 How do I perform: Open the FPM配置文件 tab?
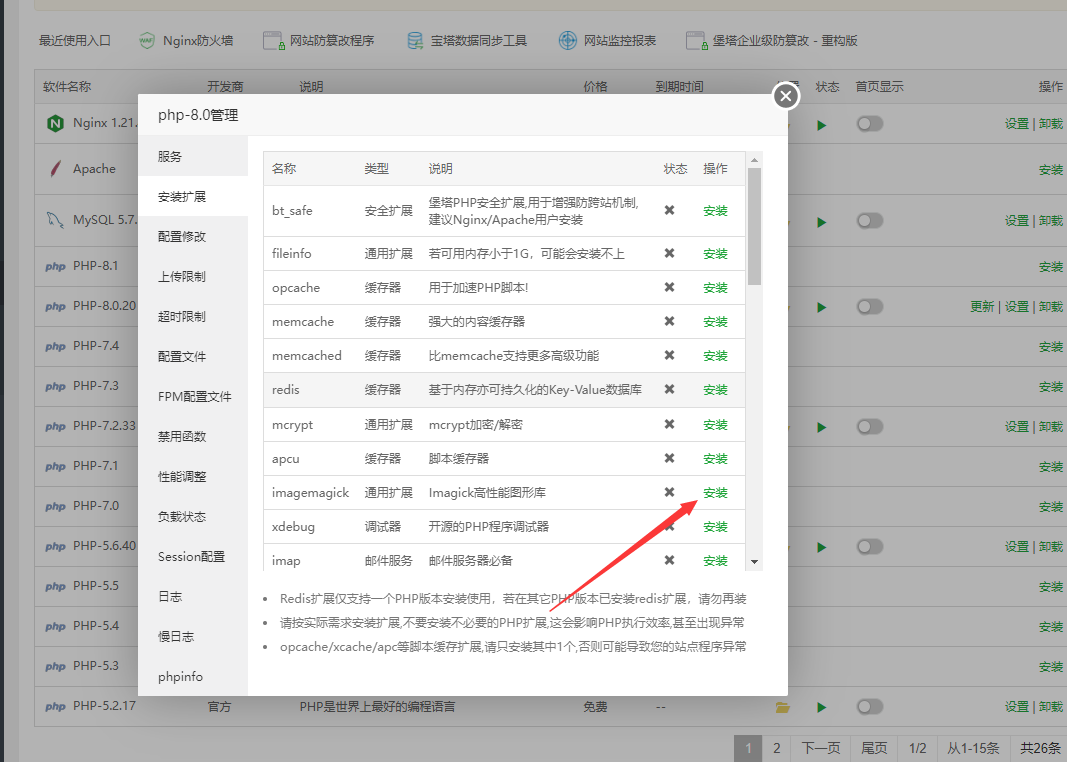point(195,397)
